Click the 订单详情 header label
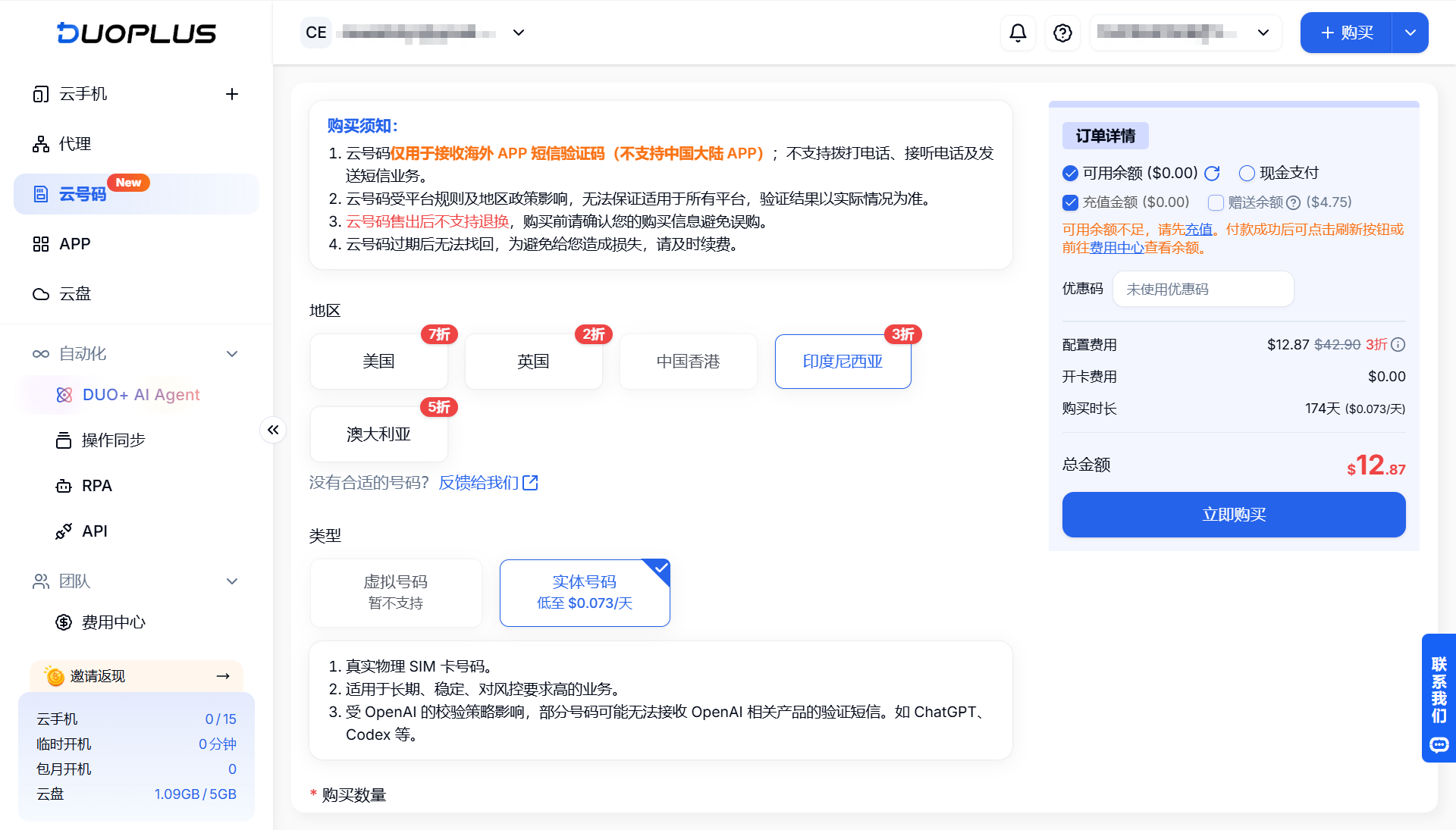The image size is (1456, 830). pos(1106,136)
